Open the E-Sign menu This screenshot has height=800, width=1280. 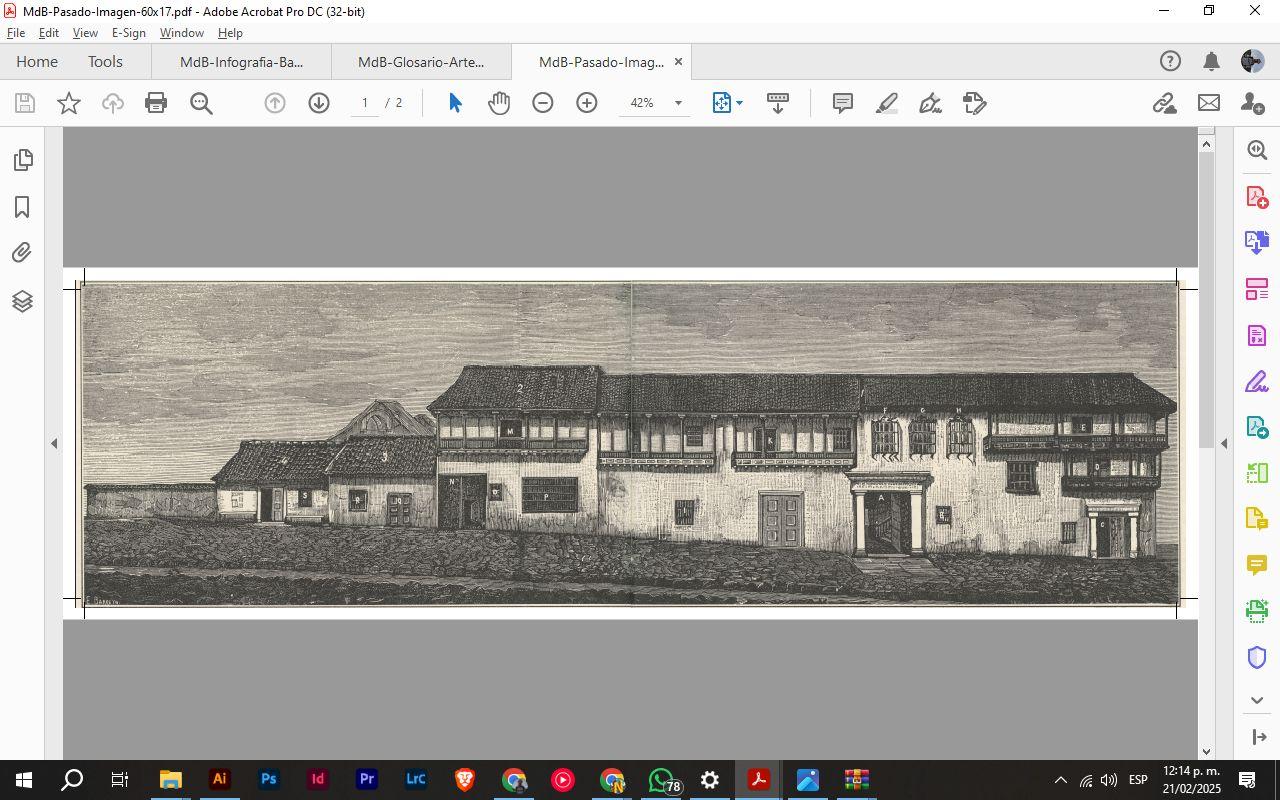click(129, 33)
